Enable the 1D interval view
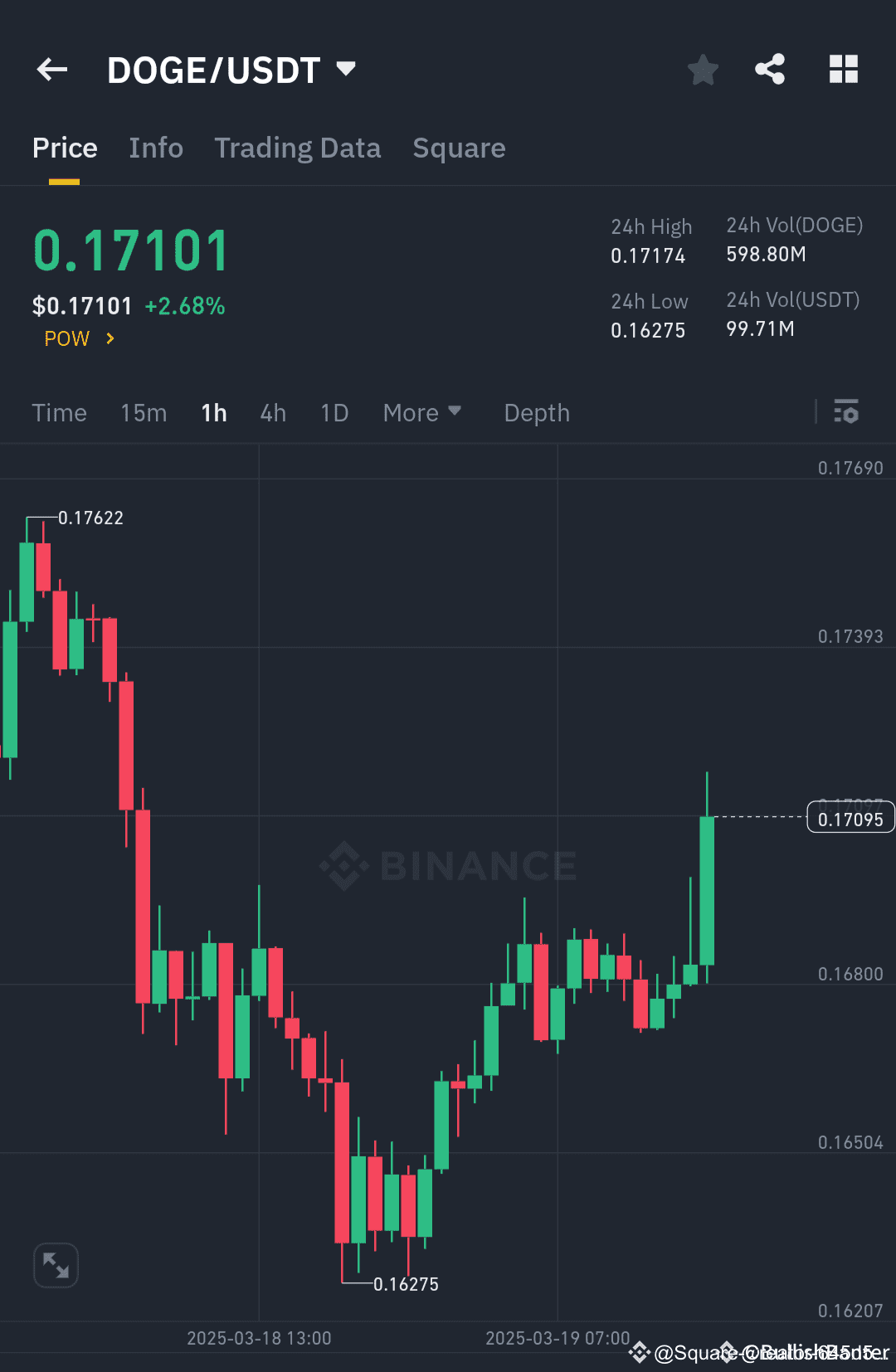Viewport: 896px width, 1372px height. coord(334,412)
